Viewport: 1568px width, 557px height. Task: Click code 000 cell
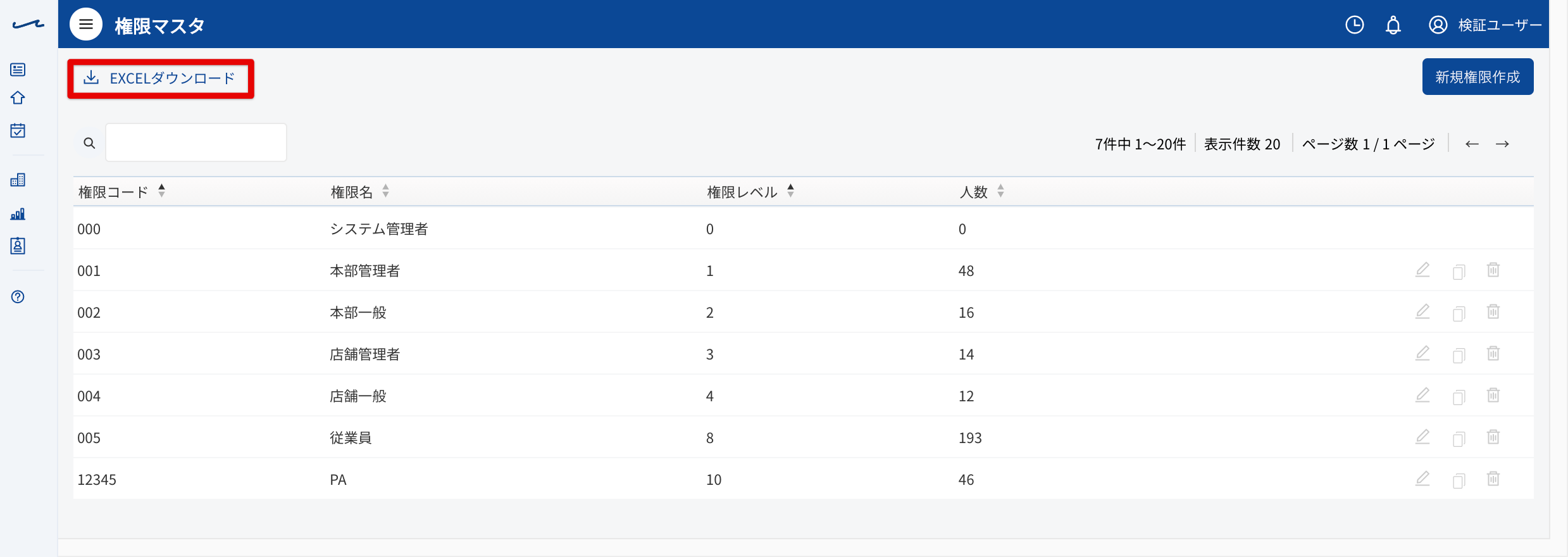(89, 229)
